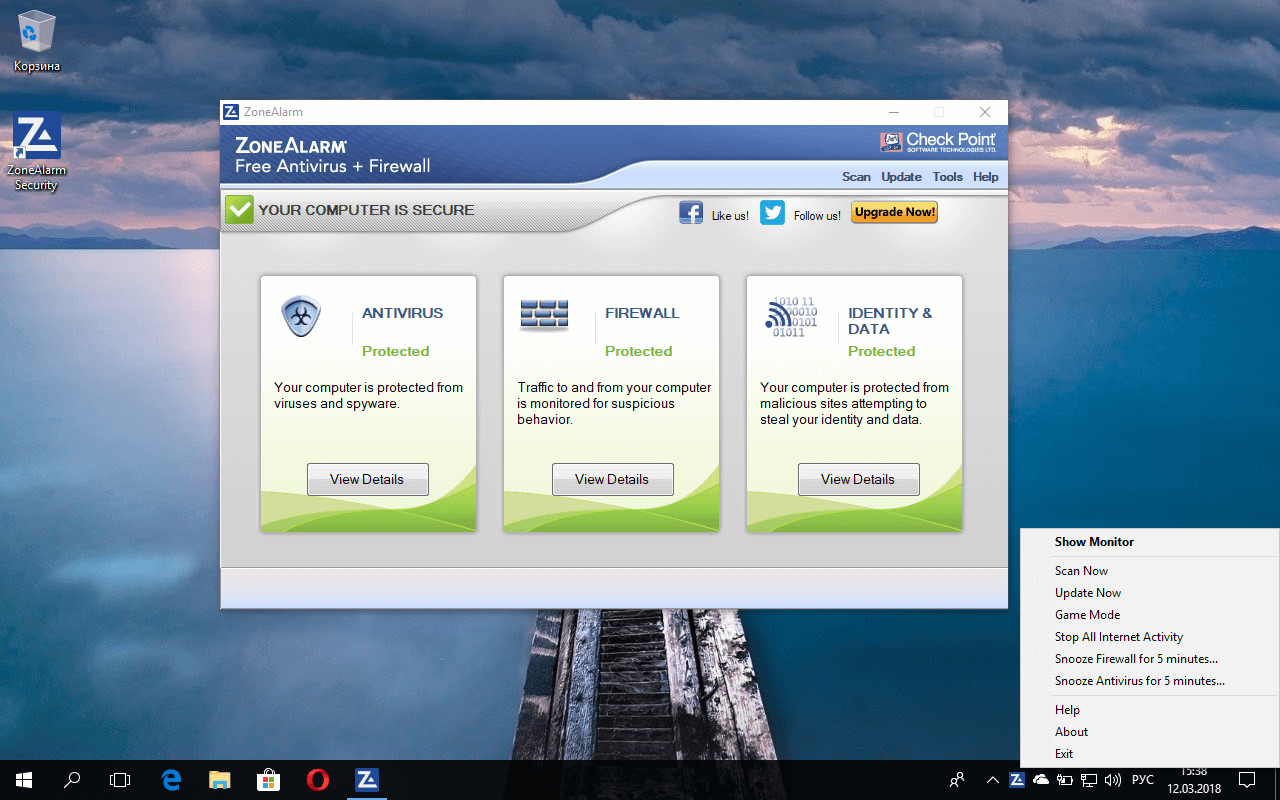
Task: Open the Tools menu
Action: tap(947, 176)
